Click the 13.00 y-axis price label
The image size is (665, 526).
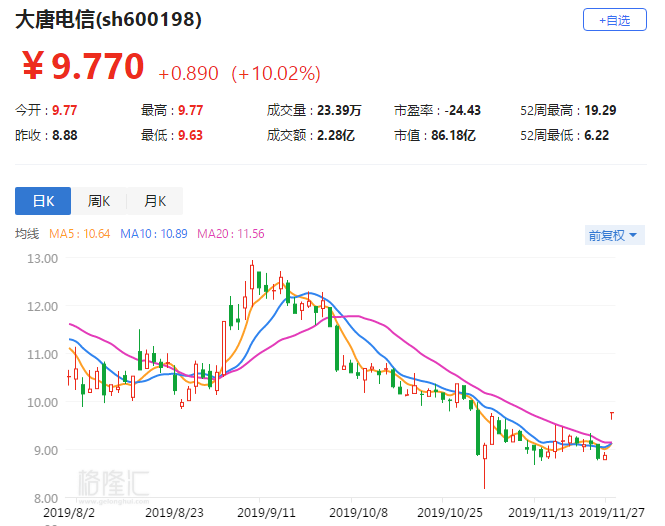coord(42,258)
